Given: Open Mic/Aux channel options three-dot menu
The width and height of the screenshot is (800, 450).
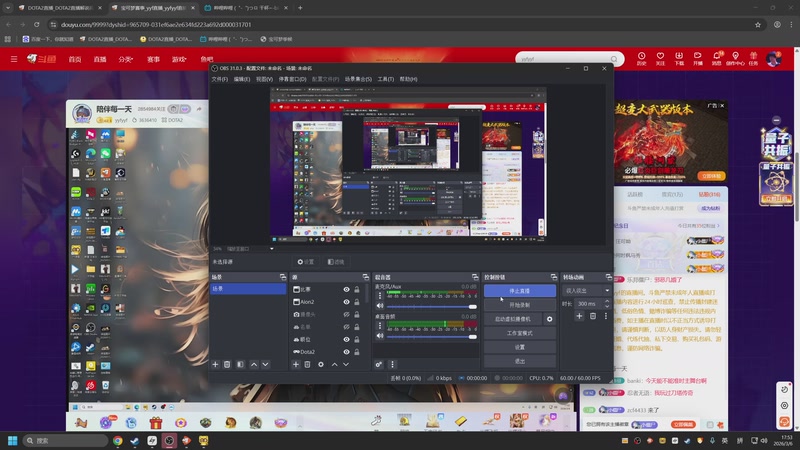Looking at the screenshot, I should (380, 295).
